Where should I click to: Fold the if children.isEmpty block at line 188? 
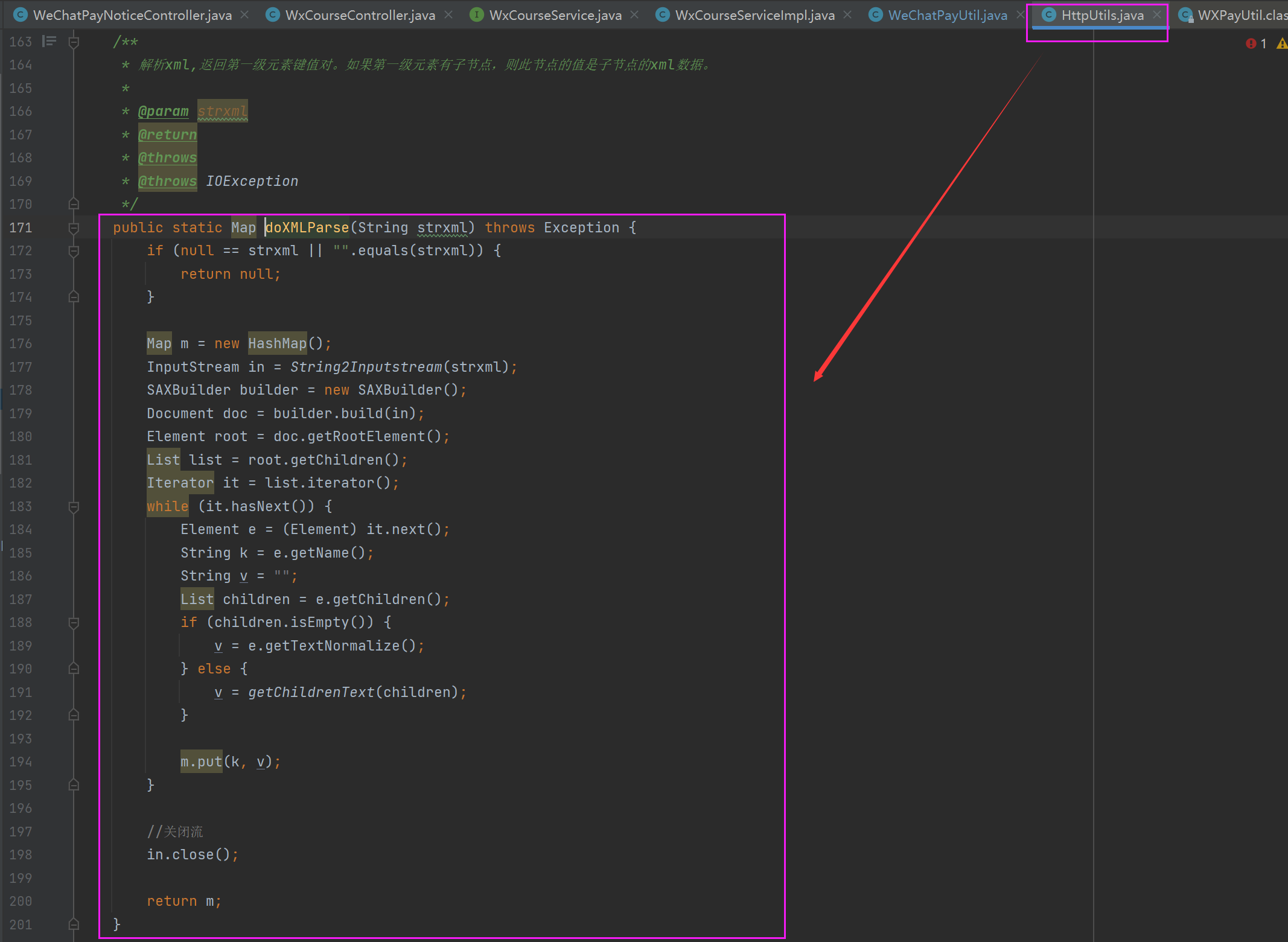click(74, 623)
